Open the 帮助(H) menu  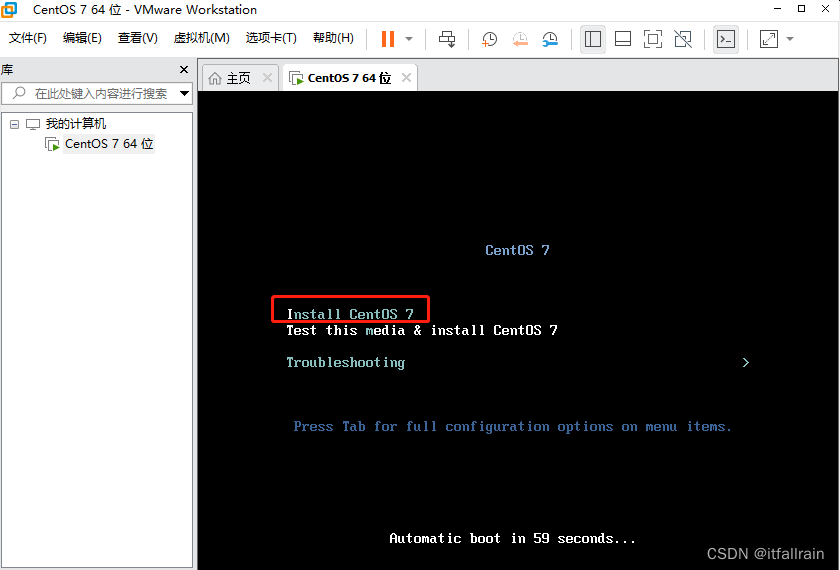tap(333, 38)
